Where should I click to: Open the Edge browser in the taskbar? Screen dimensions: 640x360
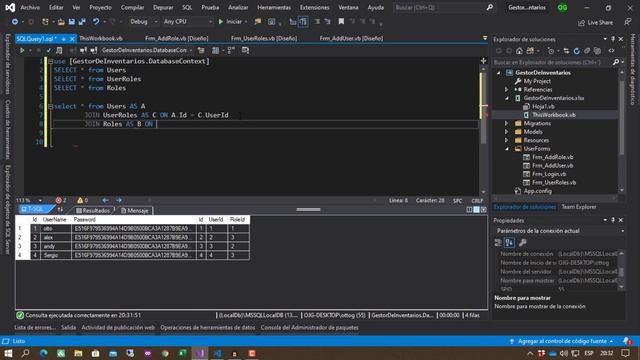point(44,353)
